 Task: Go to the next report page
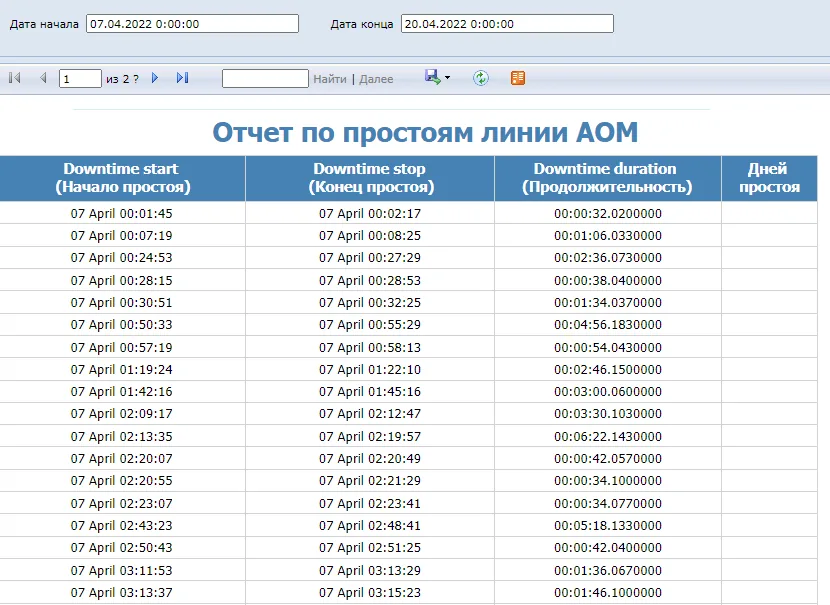[155, 78]
